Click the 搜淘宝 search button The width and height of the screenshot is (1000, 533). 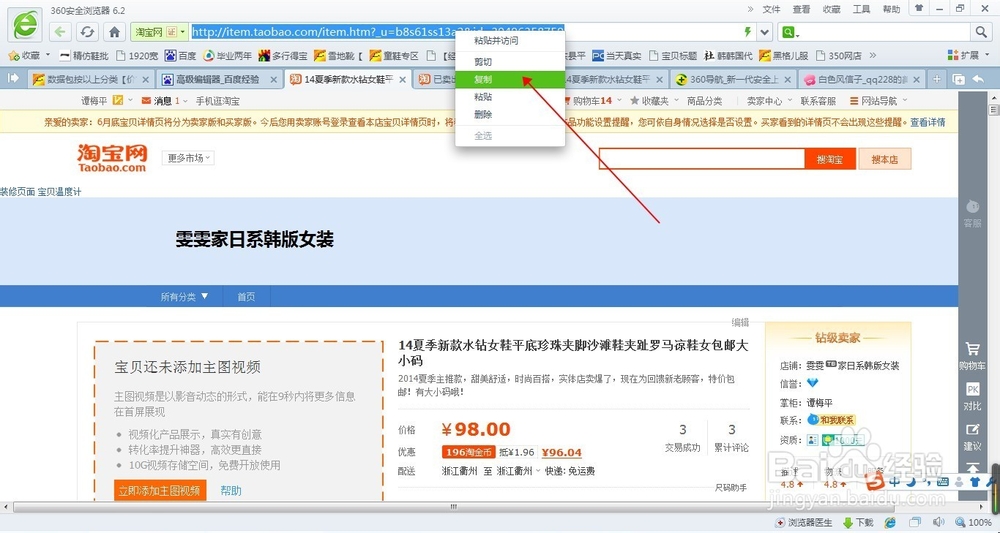(x=830, y=159)
